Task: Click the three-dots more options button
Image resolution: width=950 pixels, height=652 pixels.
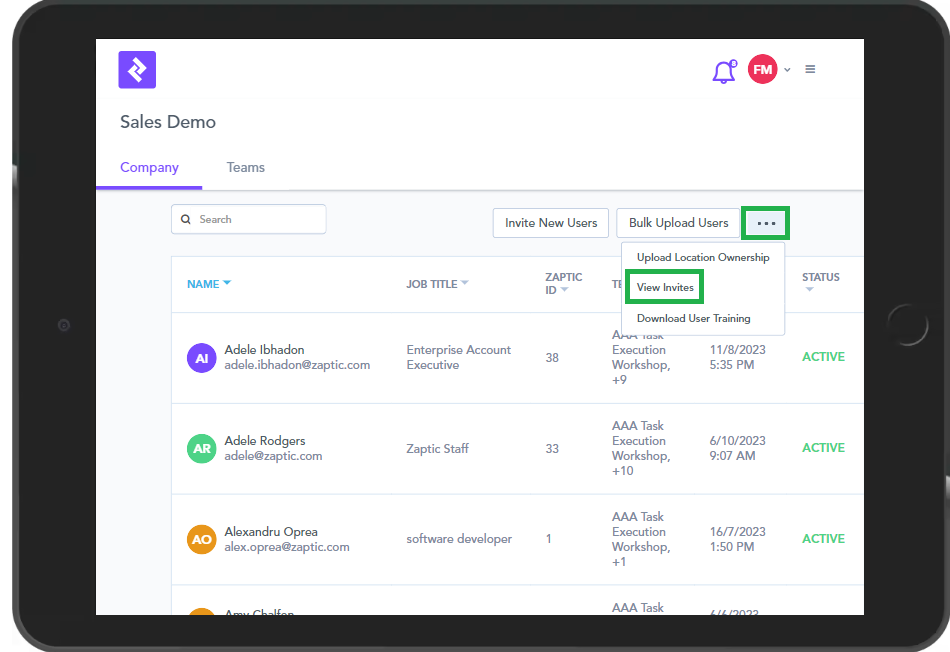Action: tap(766, 223)
